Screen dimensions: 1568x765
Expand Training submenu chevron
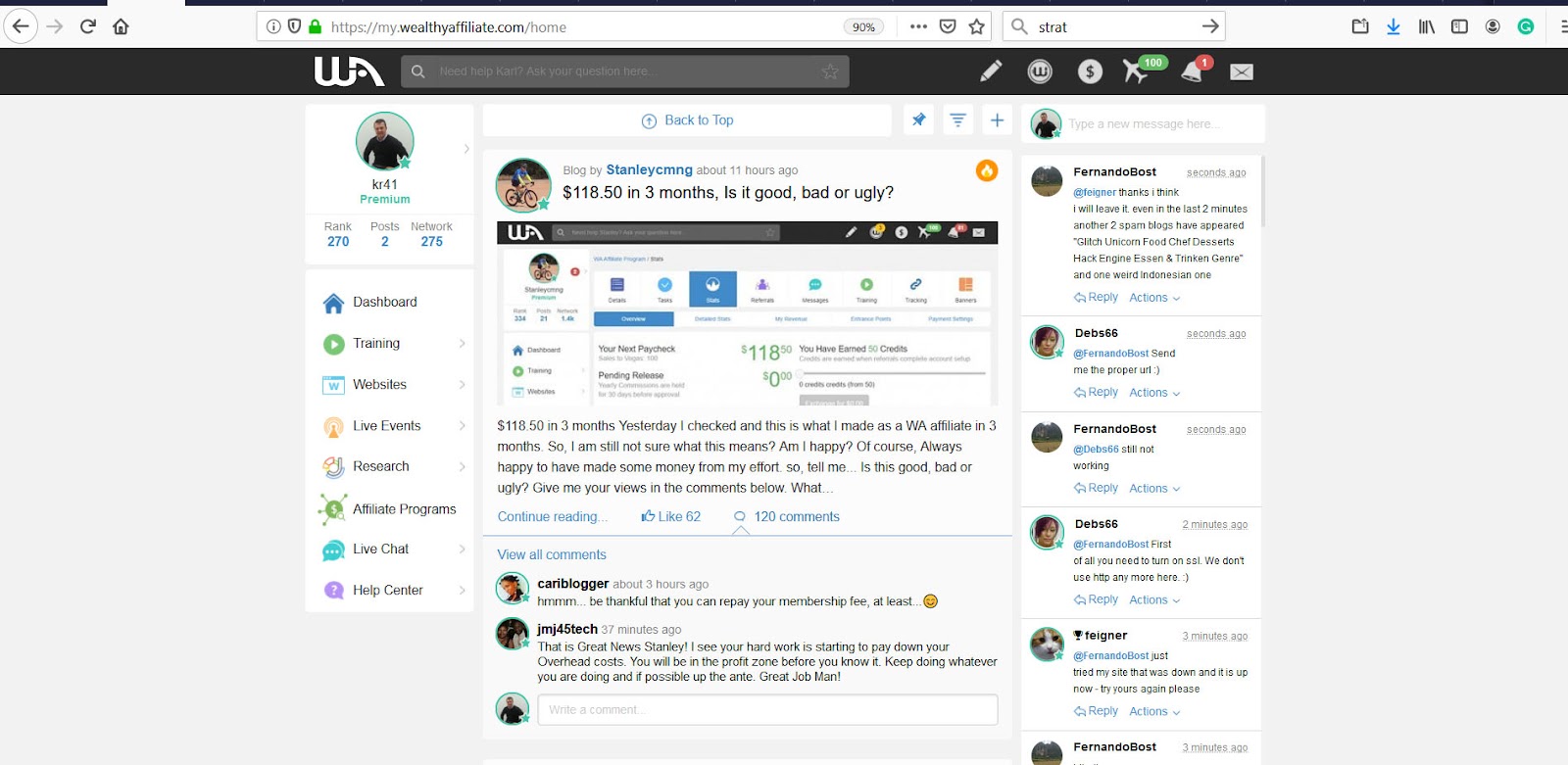pyautogui.click(x=462, y=344)
